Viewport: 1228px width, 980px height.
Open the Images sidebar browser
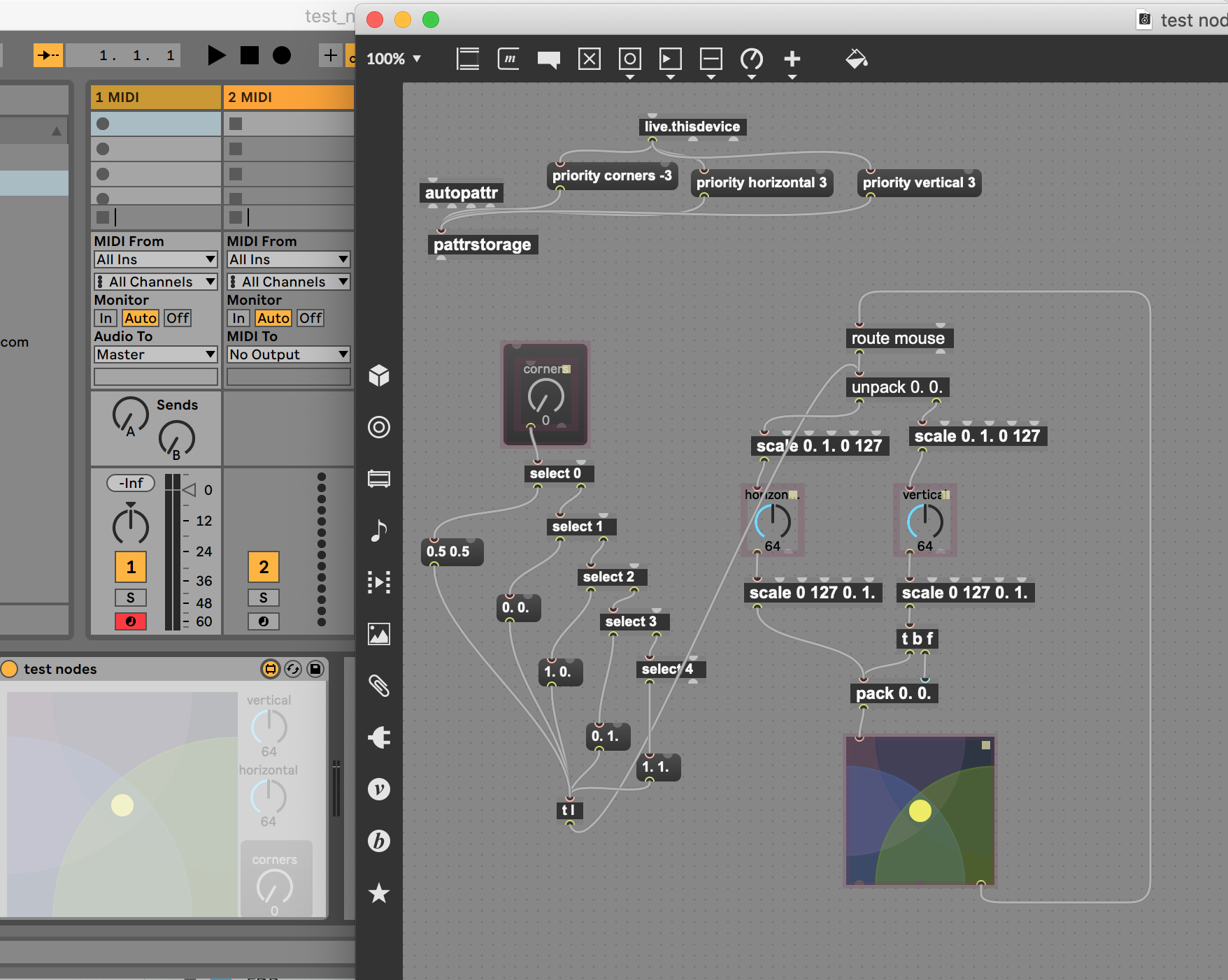(x=379, y=634)
